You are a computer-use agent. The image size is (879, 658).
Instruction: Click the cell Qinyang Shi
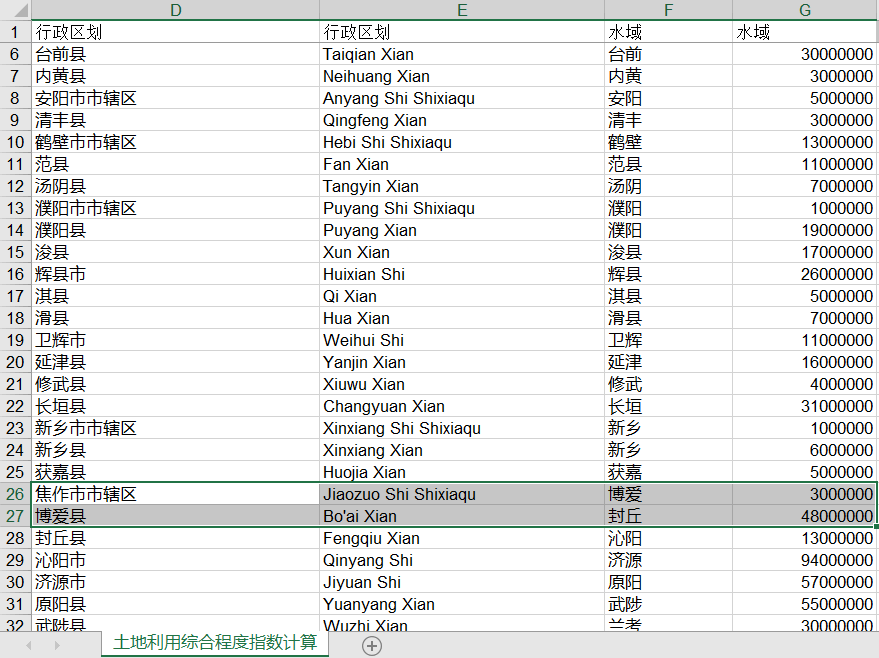coord(462,560)
